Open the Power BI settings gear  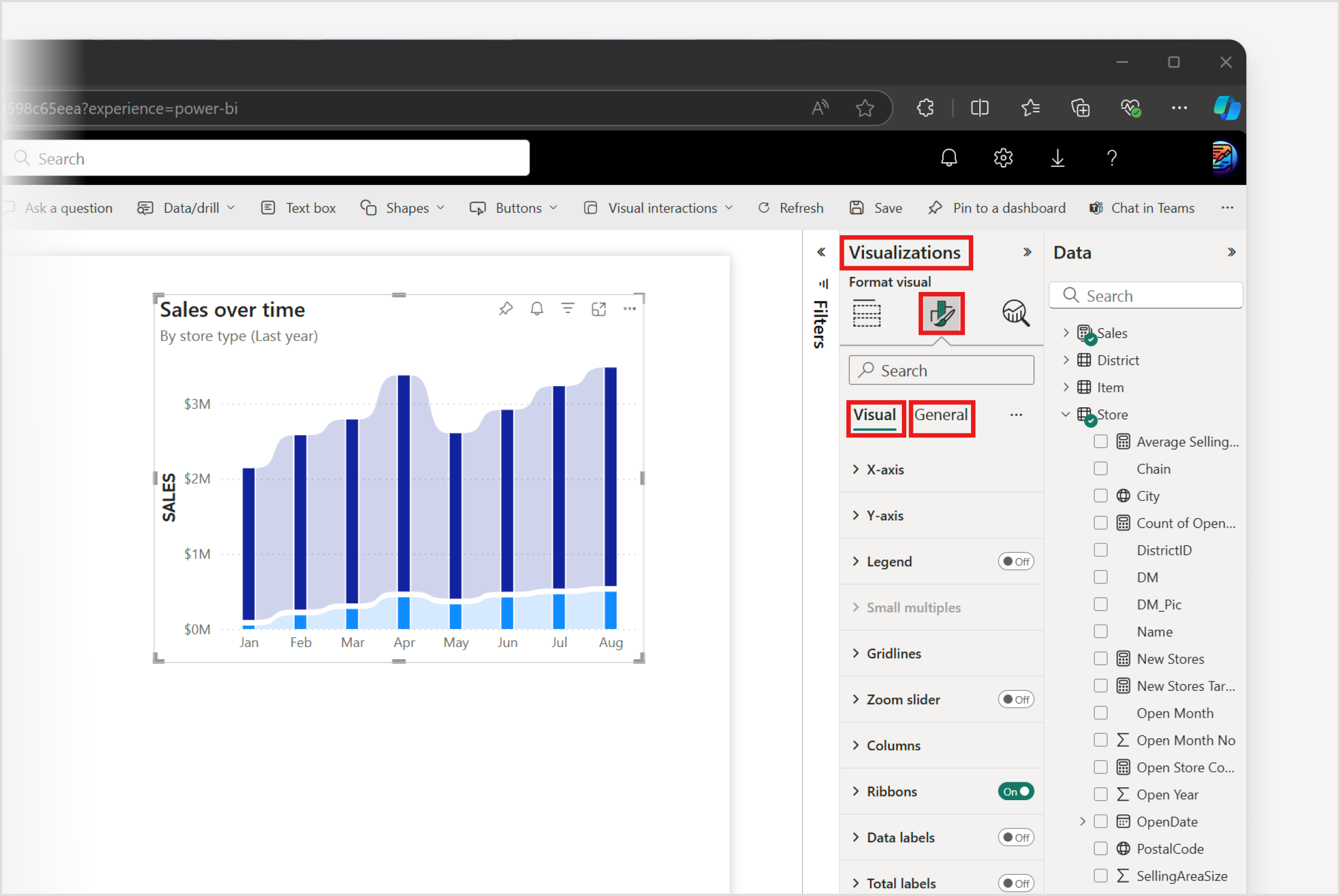pyautogui.click(x=1003, y=158)
